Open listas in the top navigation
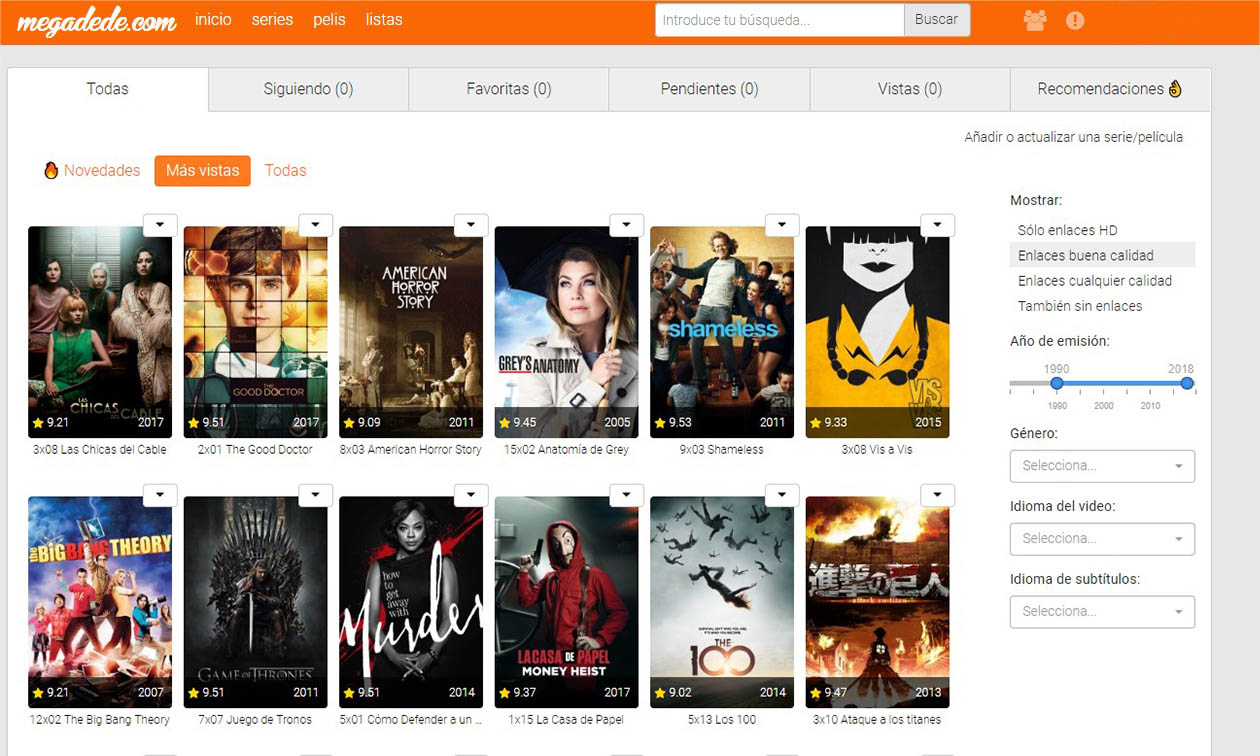 (x=384, y=20)
